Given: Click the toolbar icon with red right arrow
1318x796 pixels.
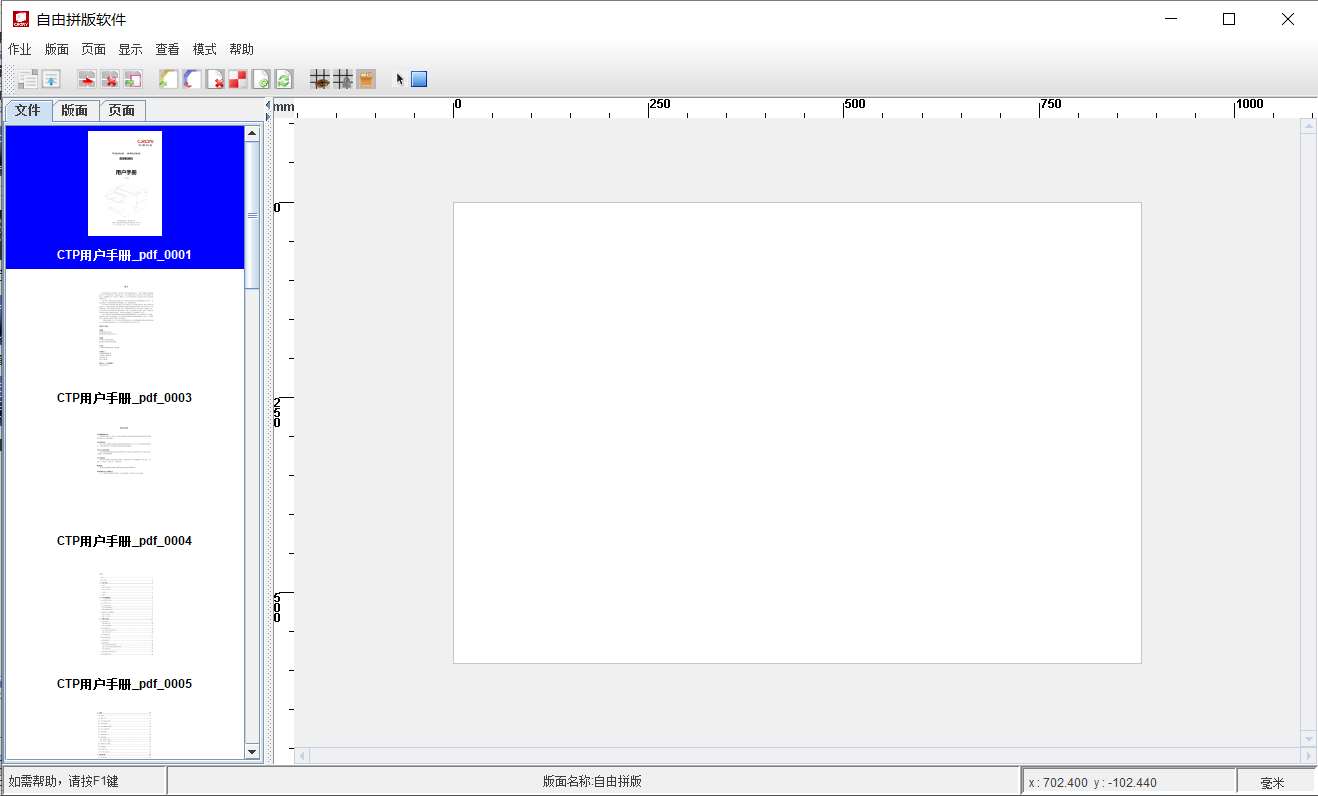Looking at the screenshot, I should click(87, 79).
